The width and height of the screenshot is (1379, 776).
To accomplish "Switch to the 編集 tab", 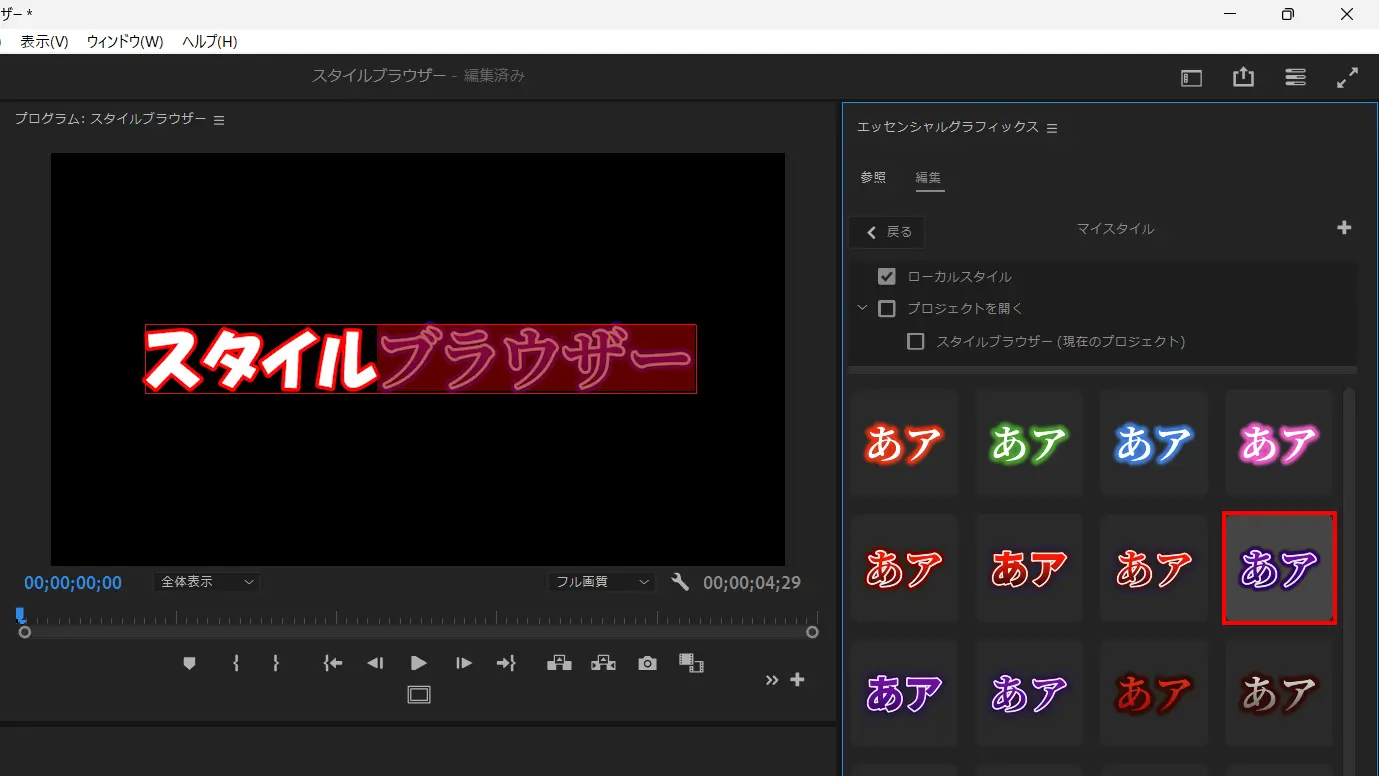I will [929, 178].
